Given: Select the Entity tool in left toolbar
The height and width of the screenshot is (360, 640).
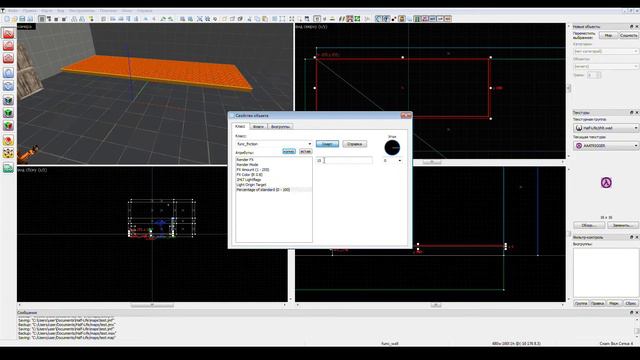Looking at the screenshot, I should click(x=8, y=73).
